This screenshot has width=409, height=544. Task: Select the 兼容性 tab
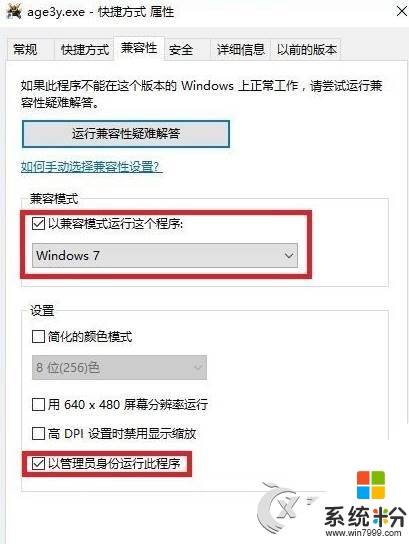tap(139, 48)
